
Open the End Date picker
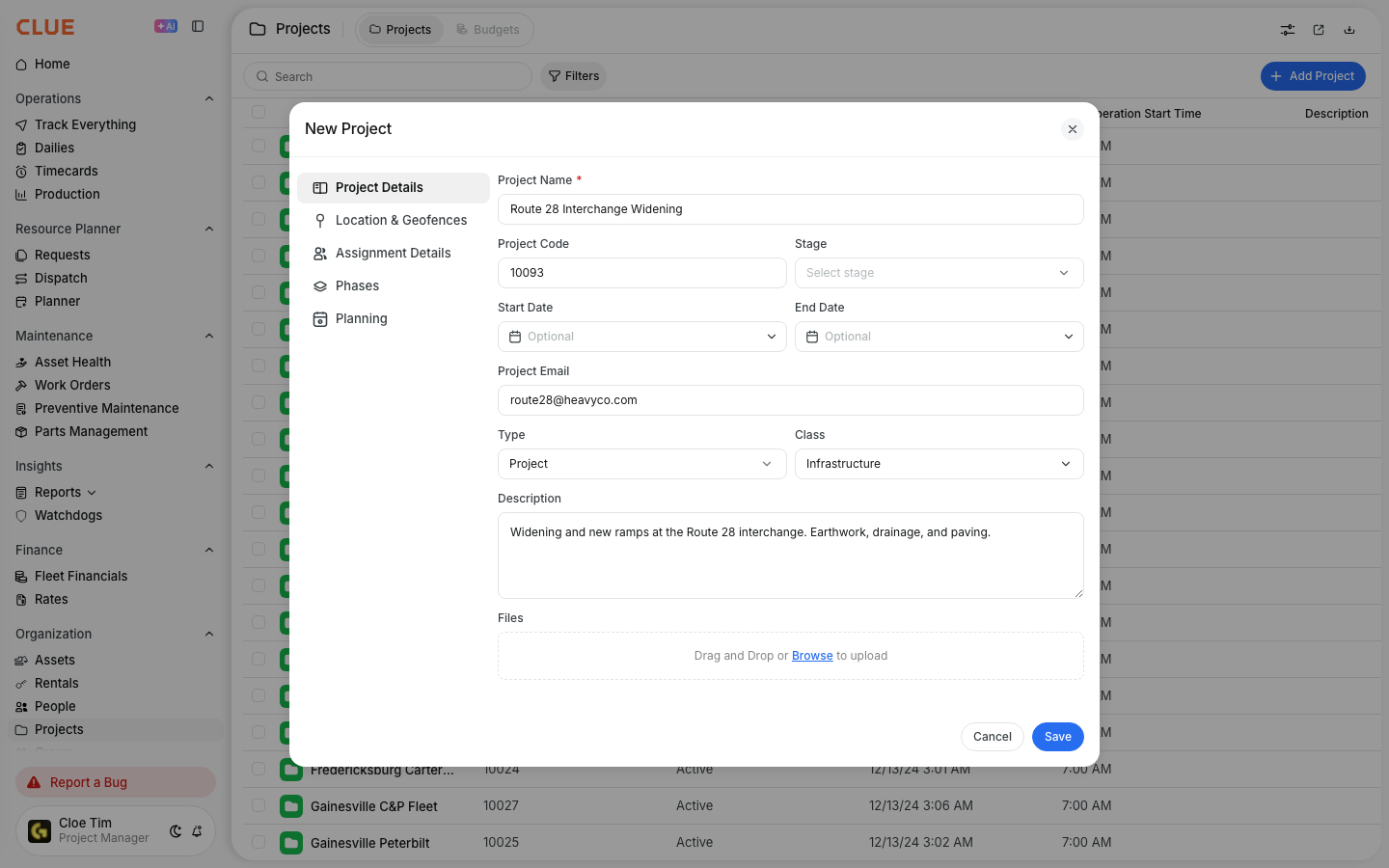click(x=940, y=337)
